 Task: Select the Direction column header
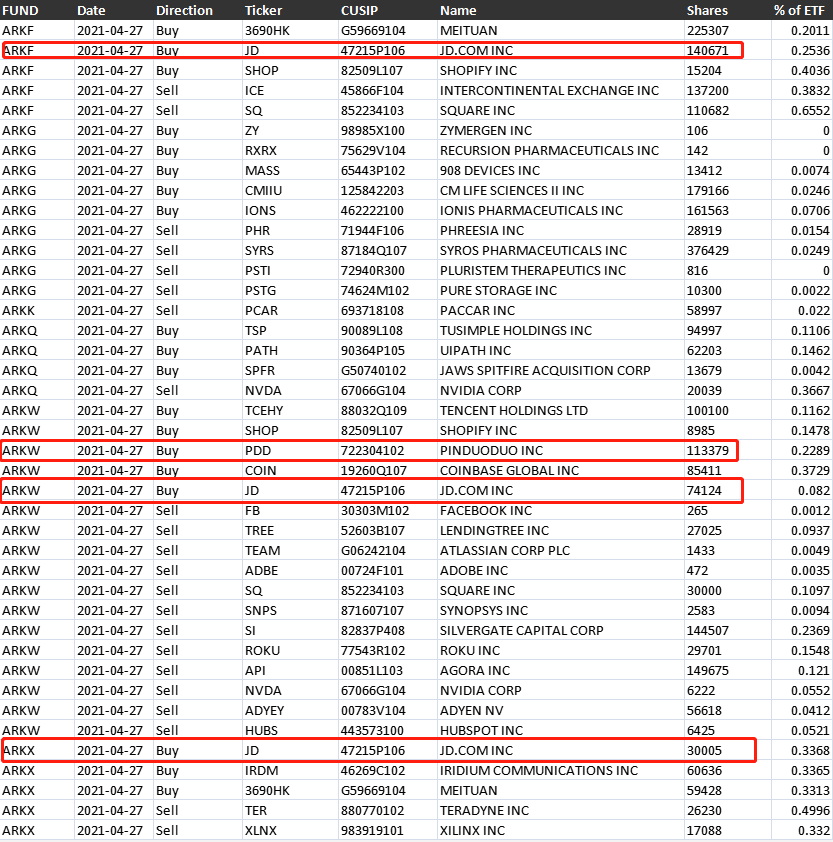[184, 10]
